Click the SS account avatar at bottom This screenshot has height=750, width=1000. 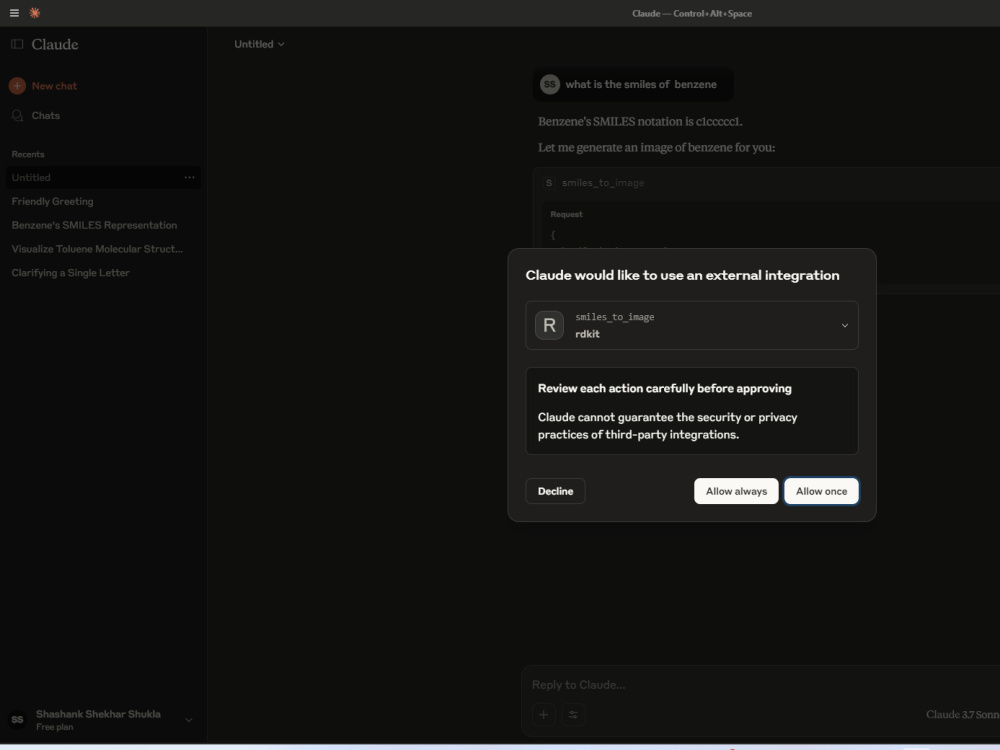17,719
